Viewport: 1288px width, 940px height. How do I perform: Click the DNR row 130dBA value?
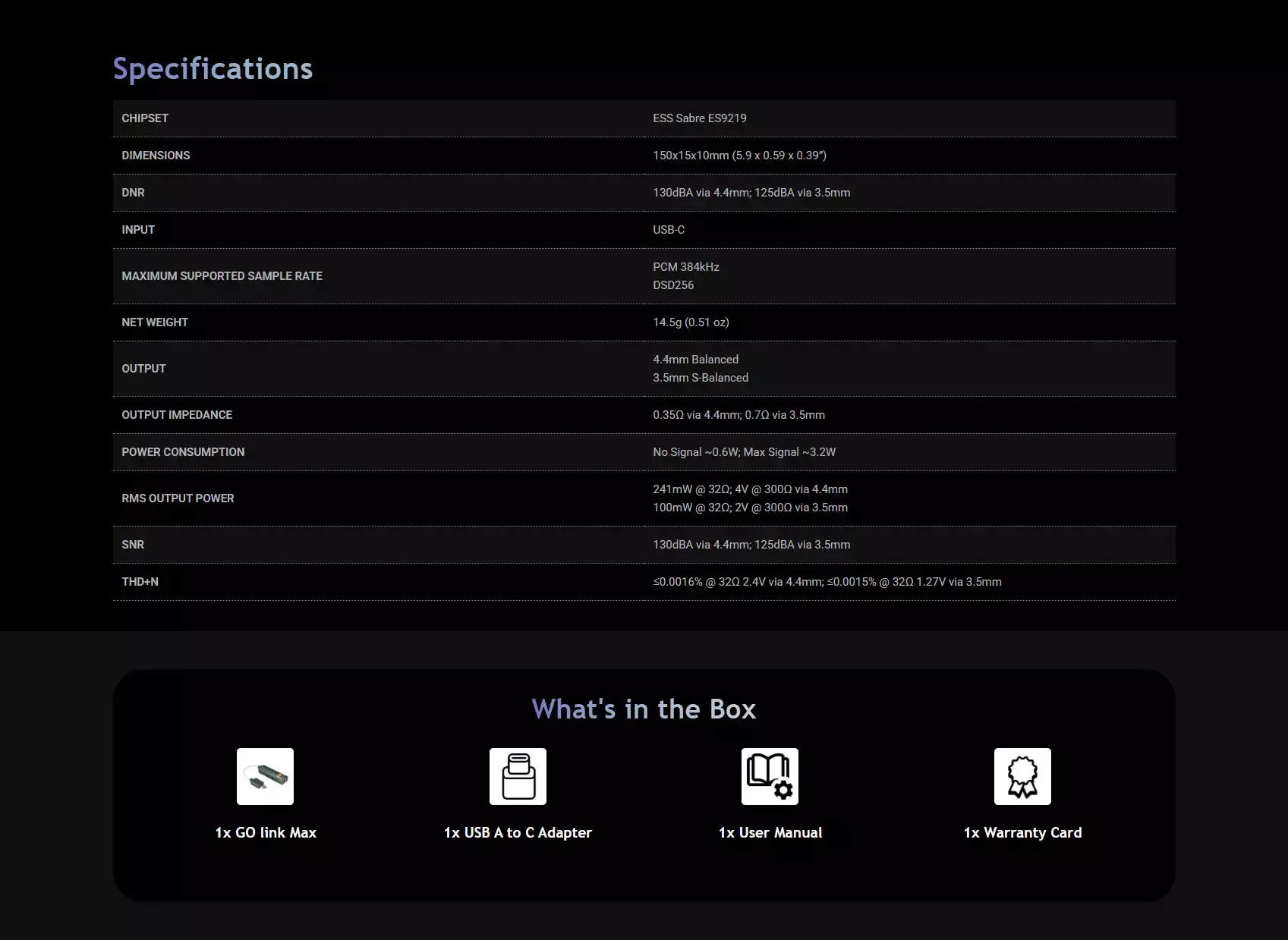point(751,193)
